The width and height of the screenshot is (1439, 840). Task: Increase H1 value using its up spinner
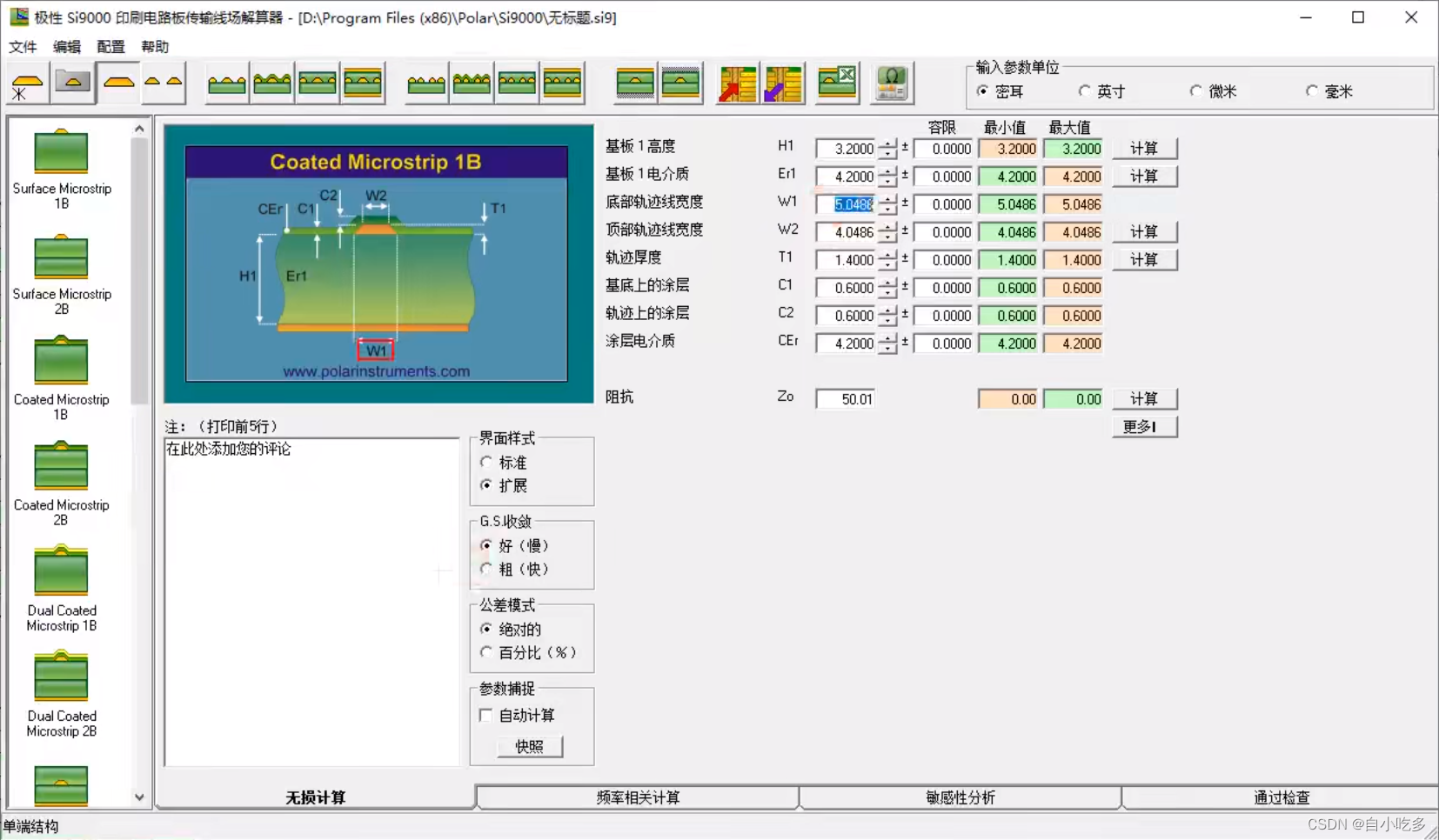pyautogui.click(x=888, y=143)
